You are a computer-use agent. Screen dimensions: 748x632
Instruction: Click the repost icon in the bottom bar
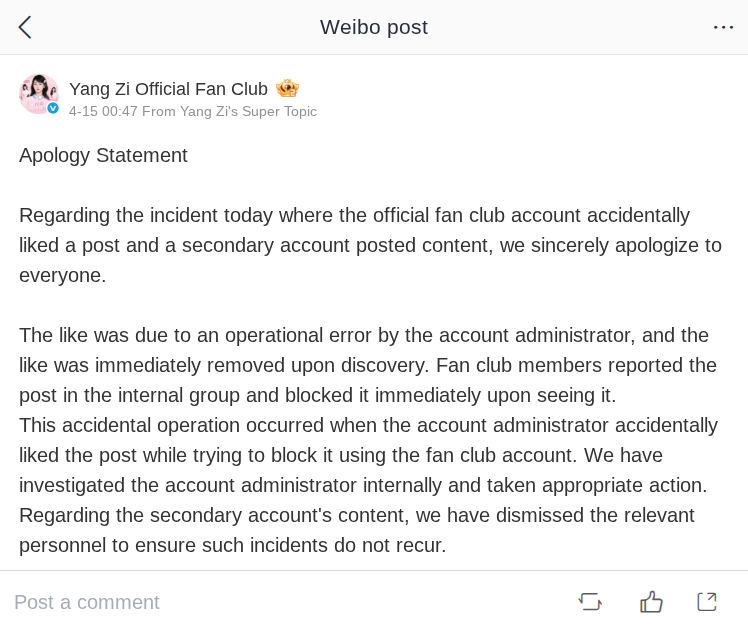tap(590, 601)
